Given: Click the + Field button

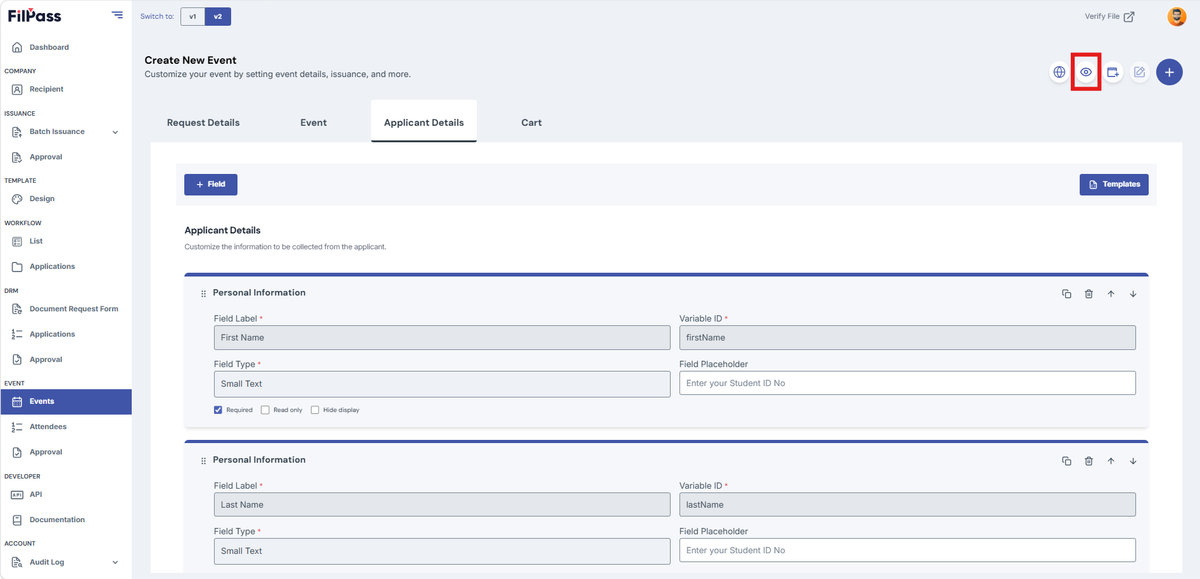Looking at the screenshot, I should click(210, 184).
